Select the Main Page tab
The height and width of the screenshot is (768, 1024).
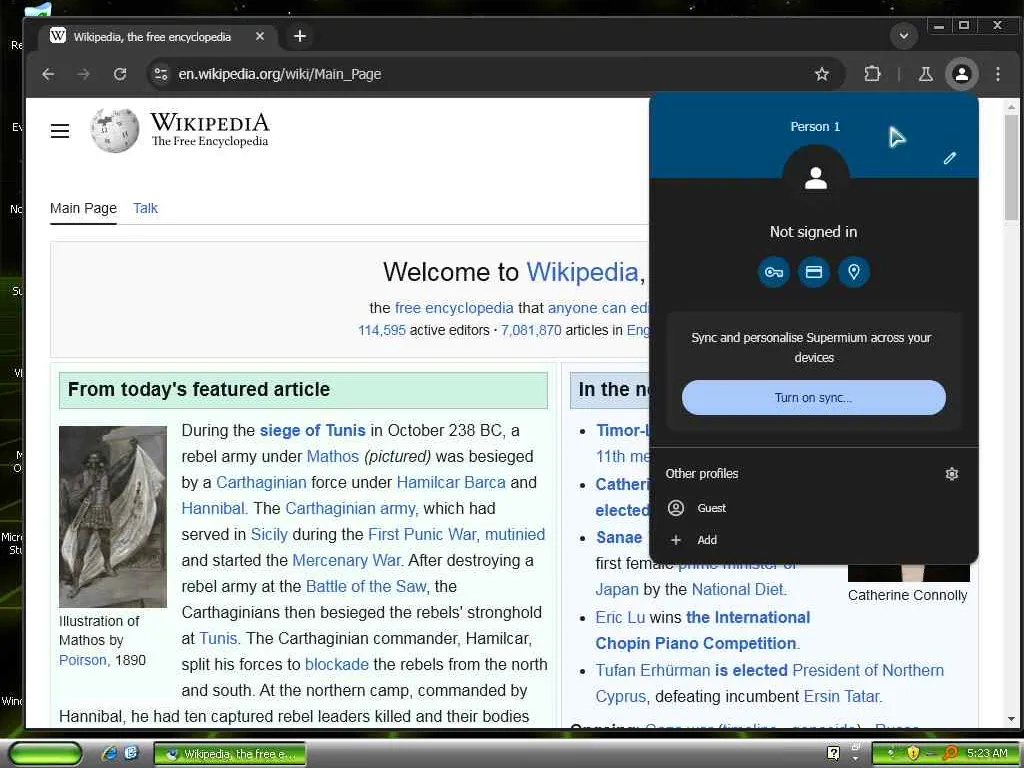(x=83, y=208)
